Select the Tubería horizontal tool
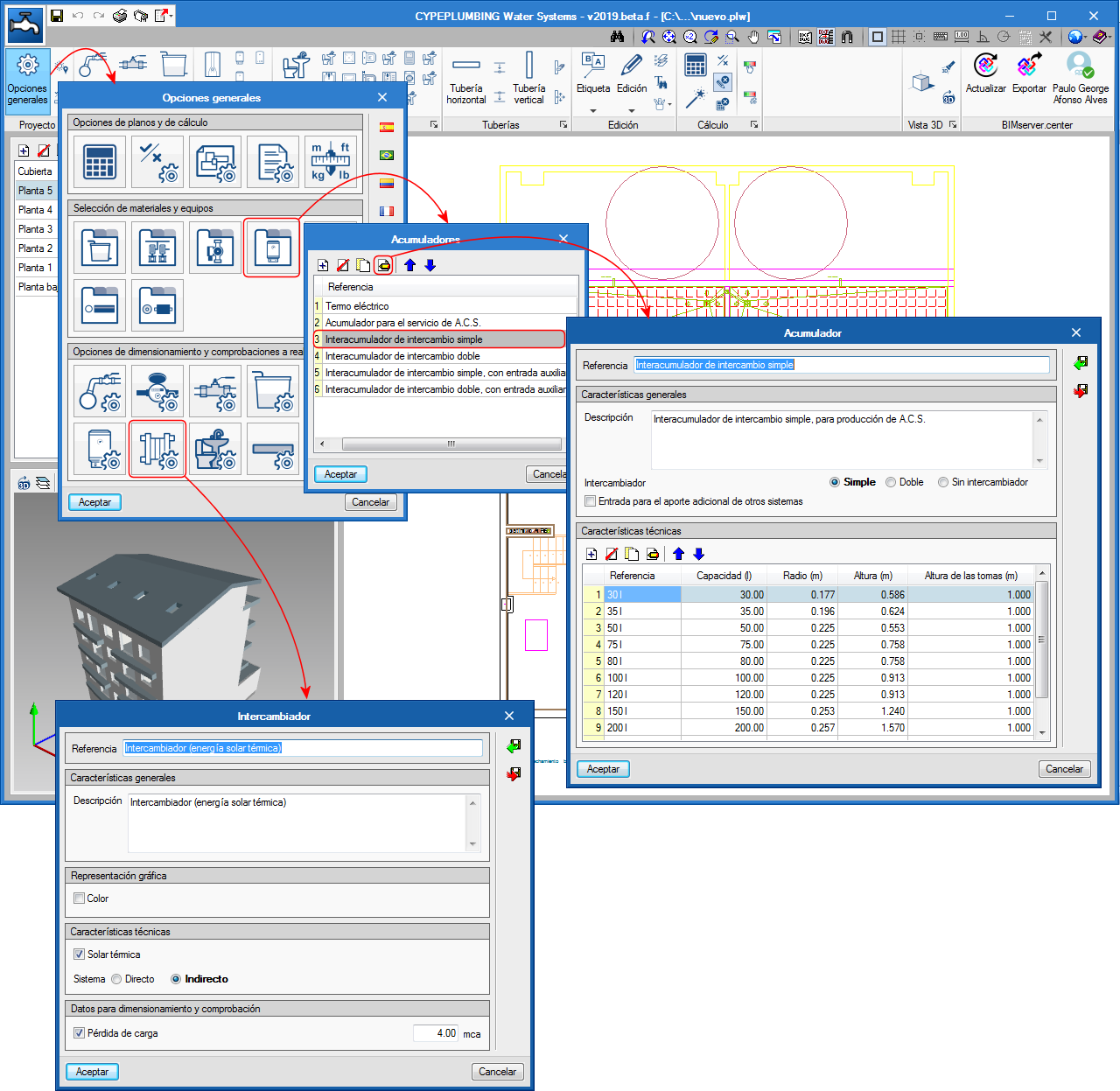Screen dimensions: 1120x1091 (466, 79)
